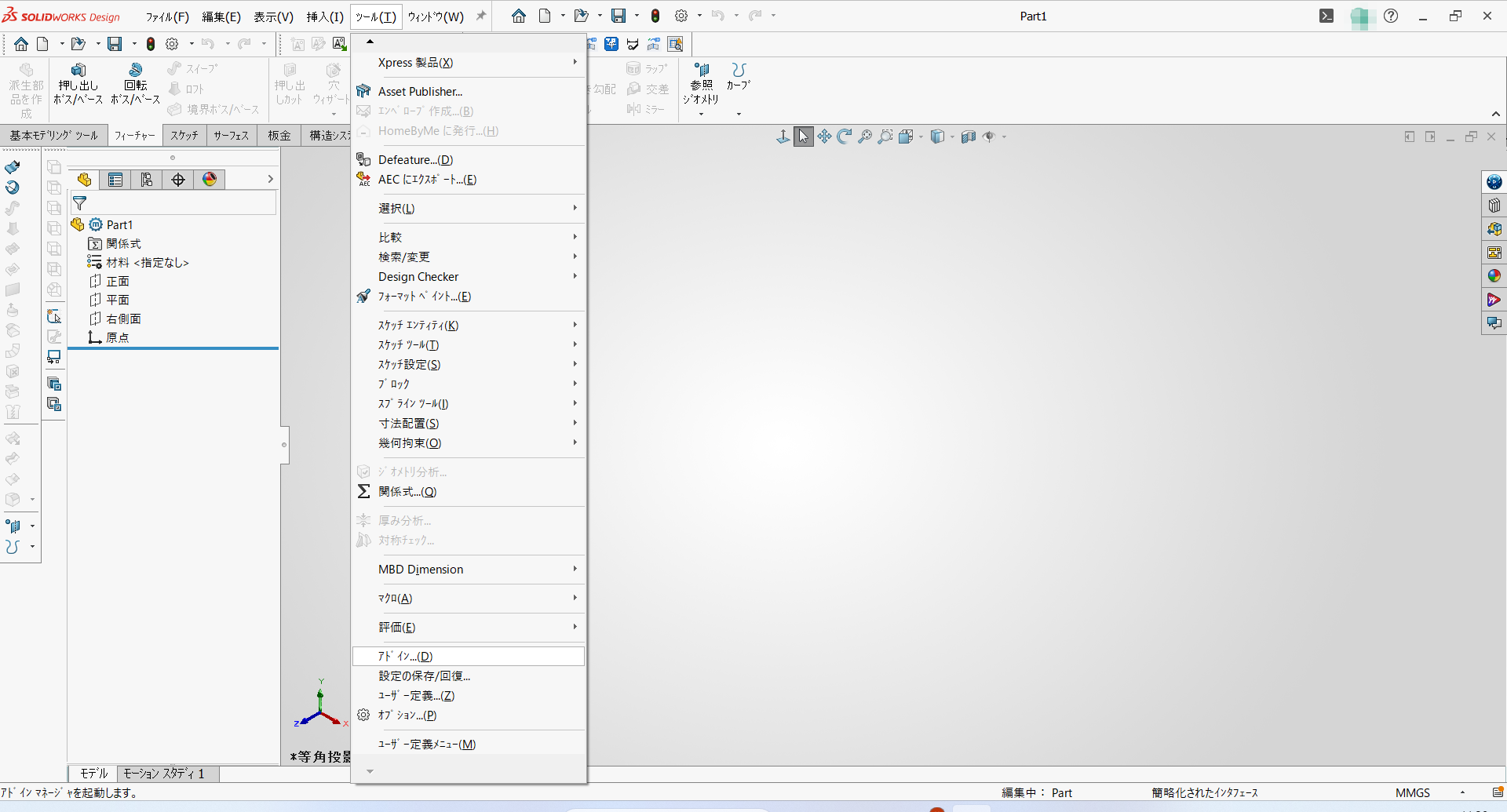Open the SOLIDWORKS Forum task pane tab
The width and height of the screenshot is (1507, 812).
[1494, 323]
